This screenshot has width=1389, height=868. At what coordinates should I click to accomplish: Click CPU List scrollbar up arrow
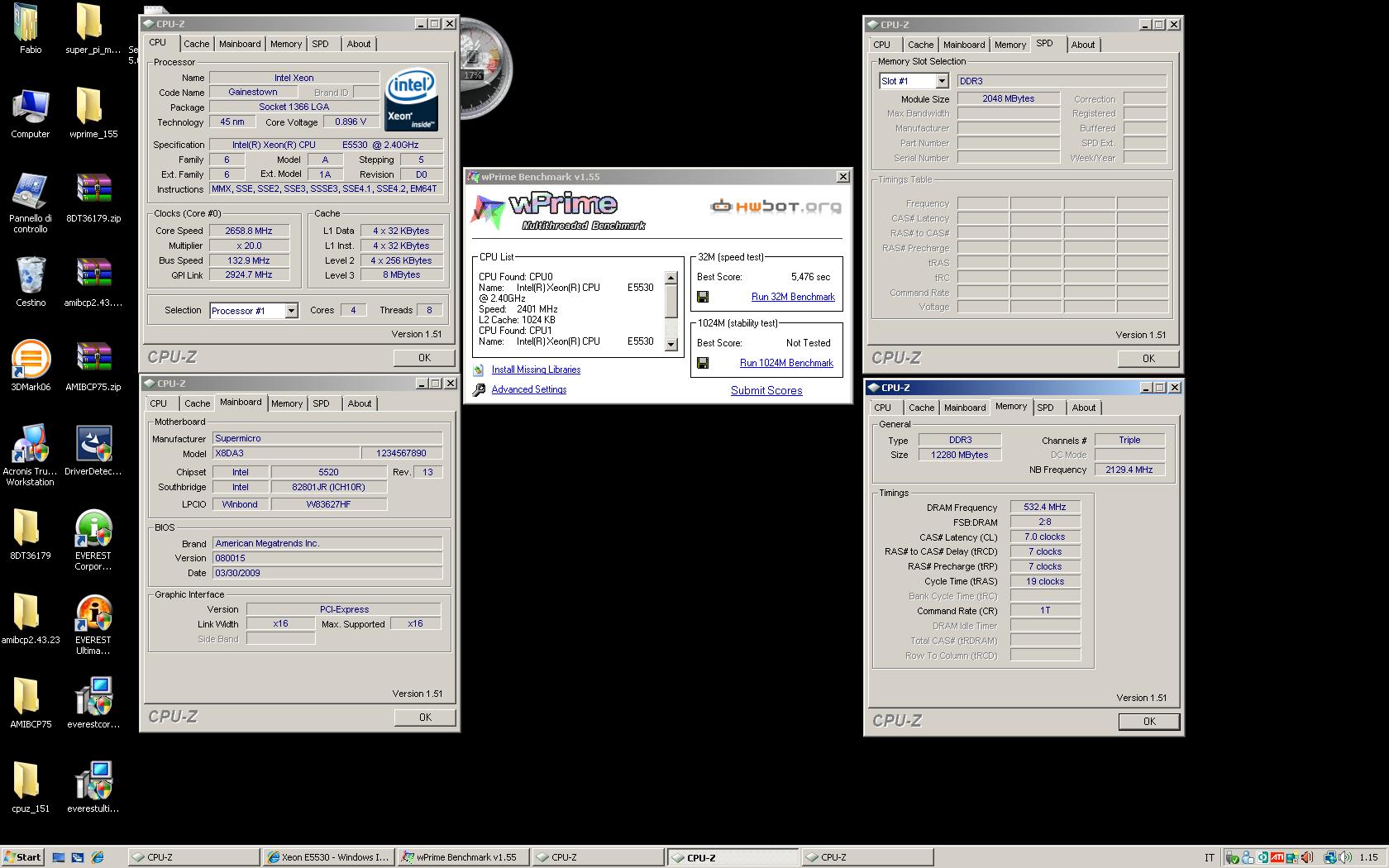(x=671, y=278)
